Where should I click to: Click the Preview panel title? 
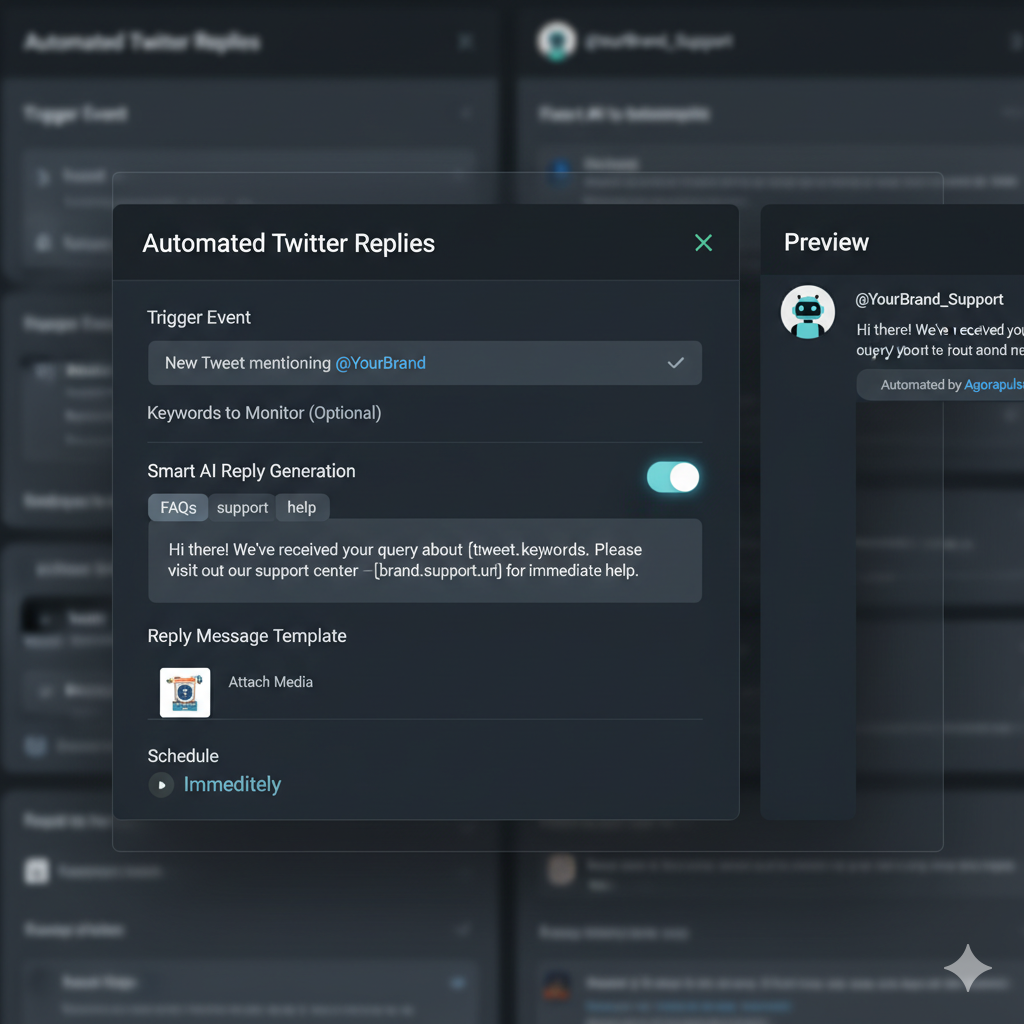coord(826,242)
